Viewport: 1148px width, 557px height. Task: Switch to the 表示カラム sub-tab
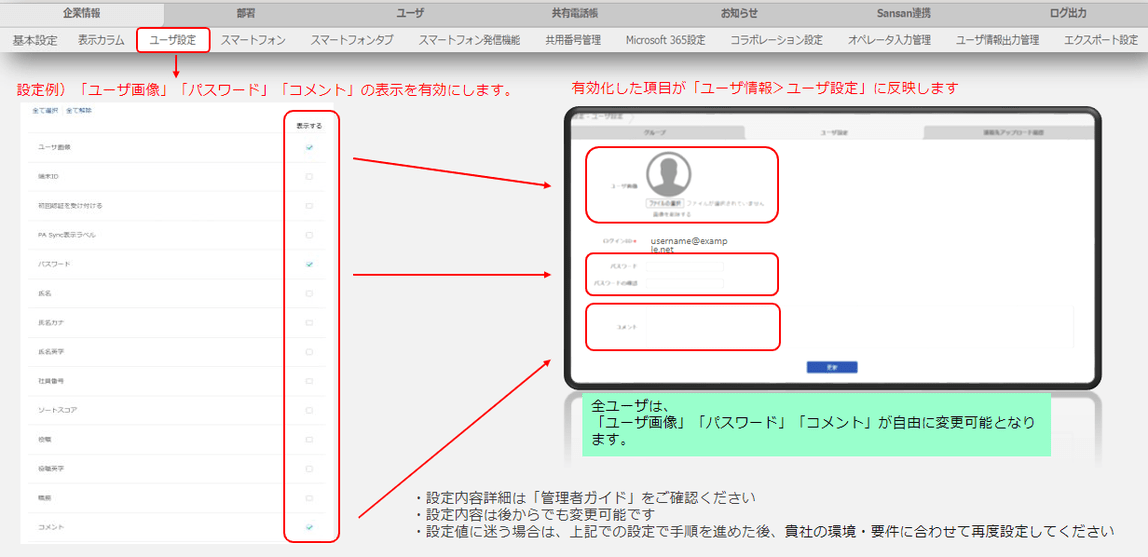coord(101,40)
